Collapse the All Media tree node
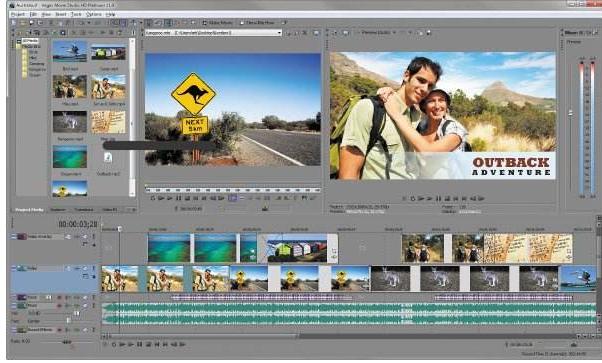Viewport: 602px width, 363px height. 18,41
